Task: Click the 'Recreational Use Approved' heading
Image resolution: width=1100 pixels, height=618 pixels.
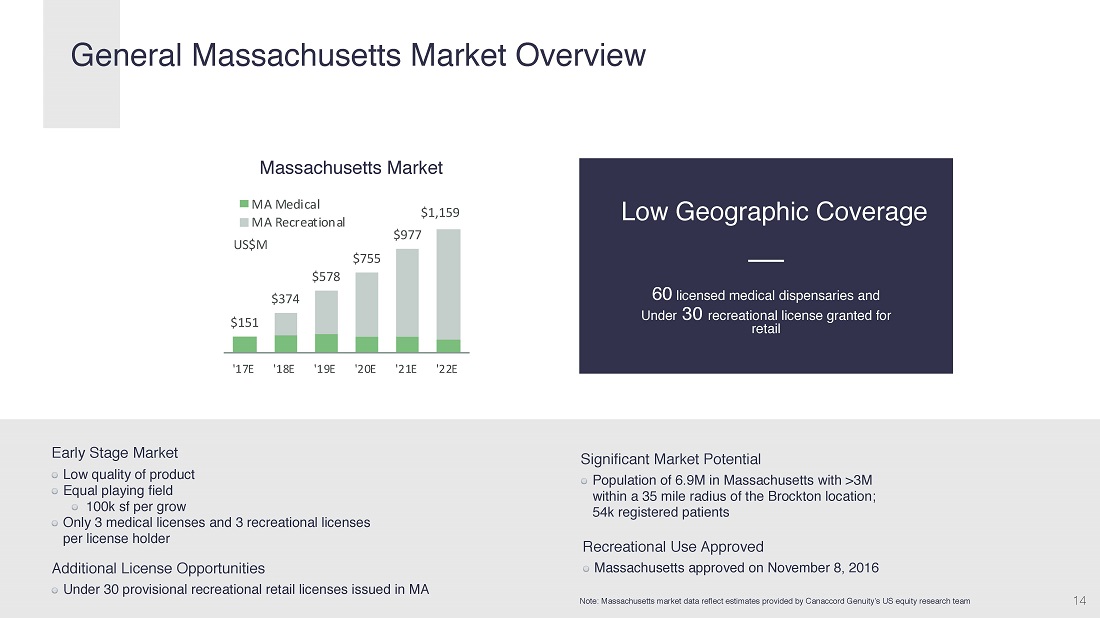Action: point(673,547)
